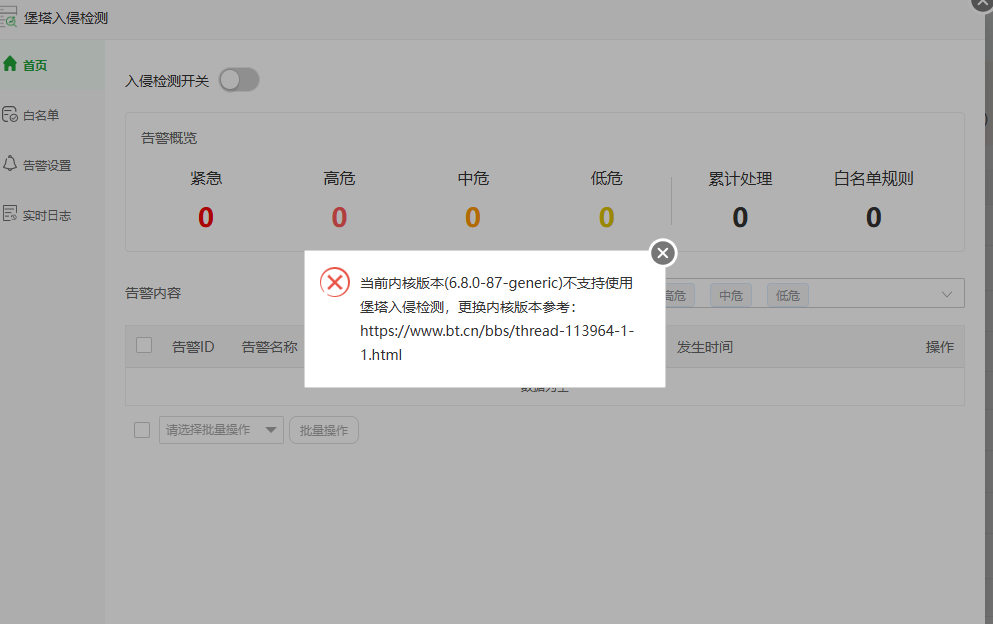Click the 低危 alert count zero

coord(607,217)
